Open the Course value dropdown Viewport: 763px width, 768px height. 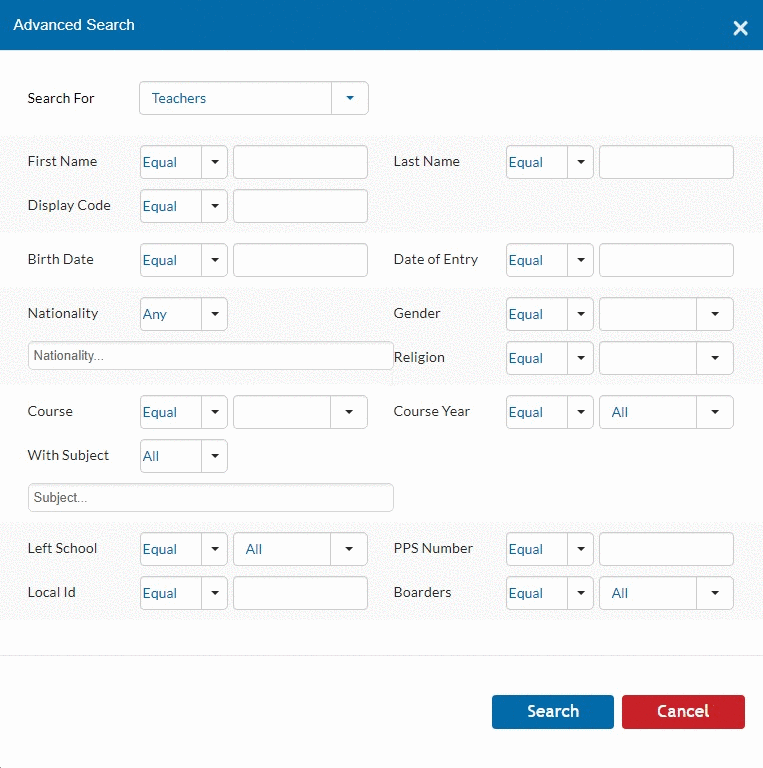tap(300, 412)
